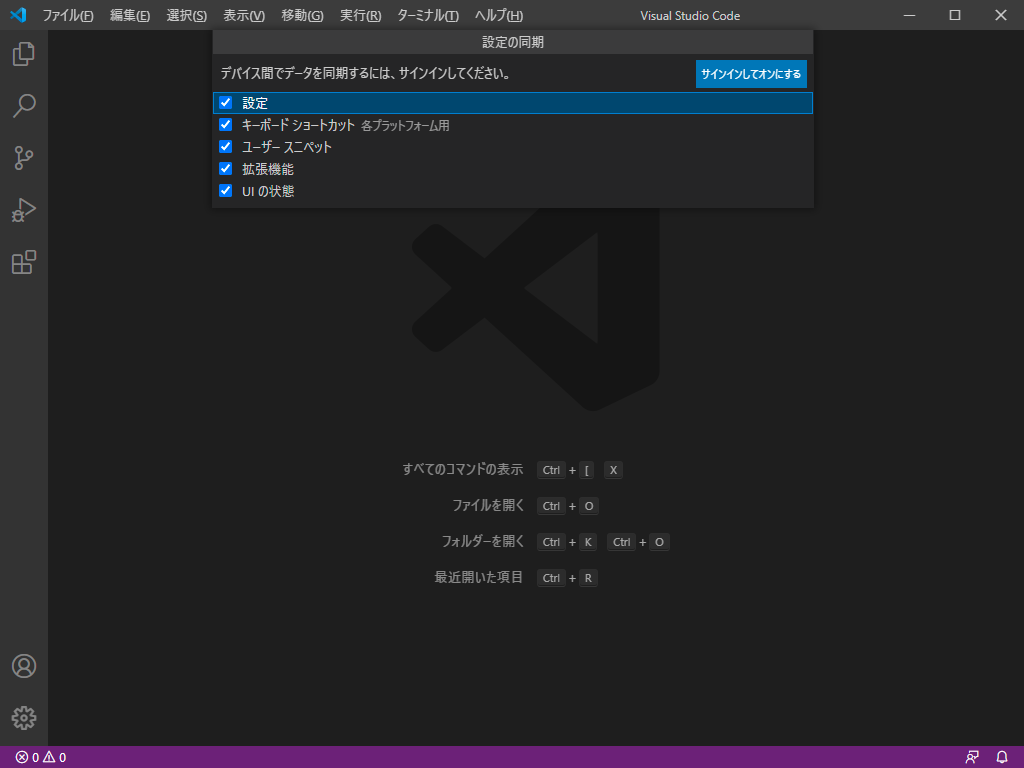Open the Accounts icon in activity bar

(x=24, y=666)
